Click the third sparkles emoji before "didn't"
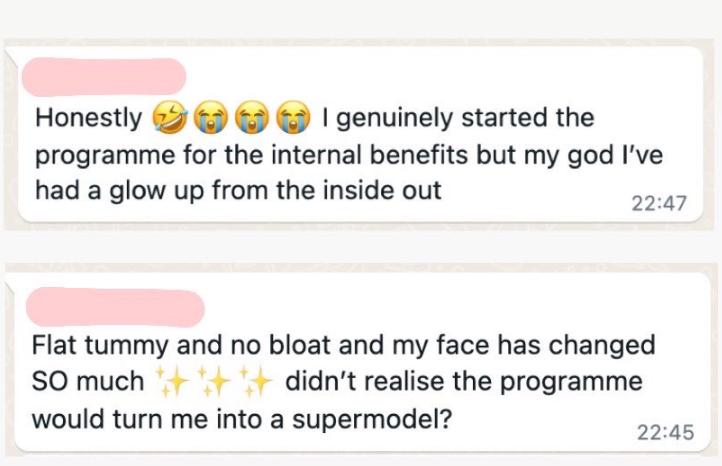722x466 pixels. click(256, 382)
